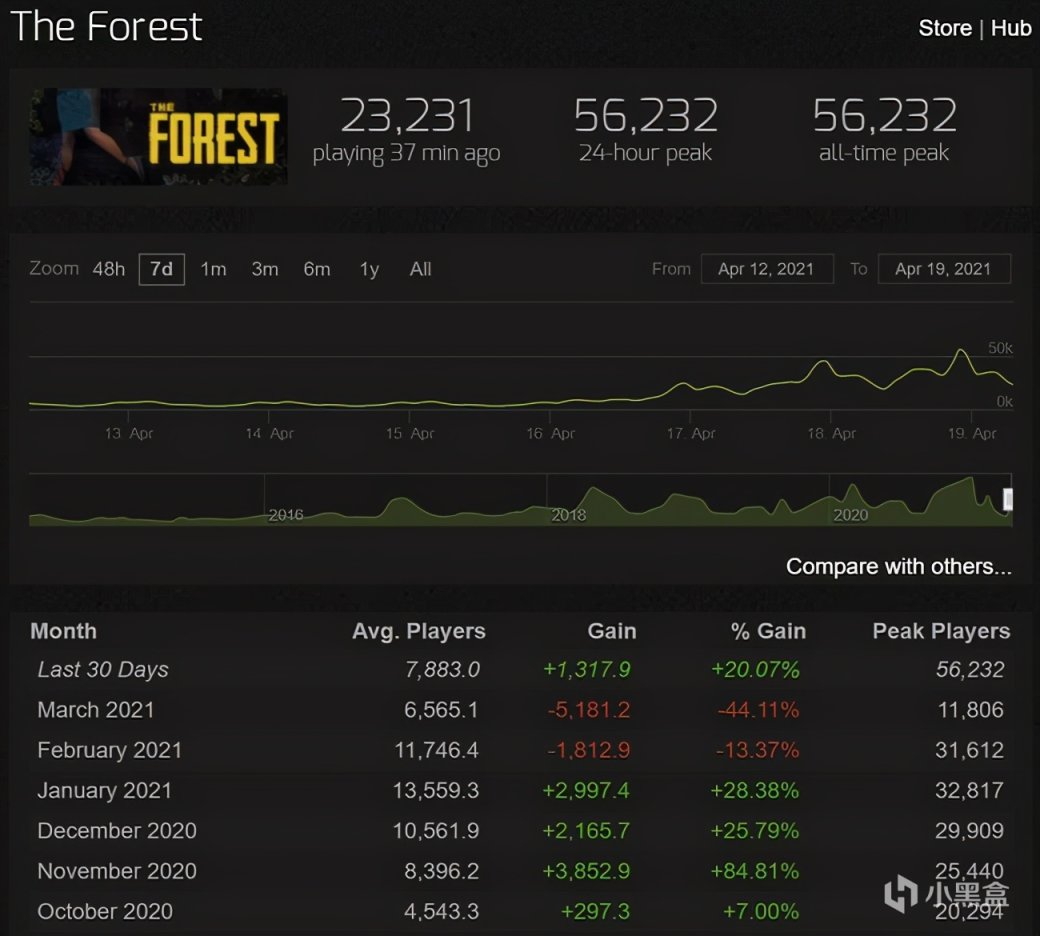Click the 11,746.4 average players value
This screenshot has width=1040, height=936.
pos(436,750)
